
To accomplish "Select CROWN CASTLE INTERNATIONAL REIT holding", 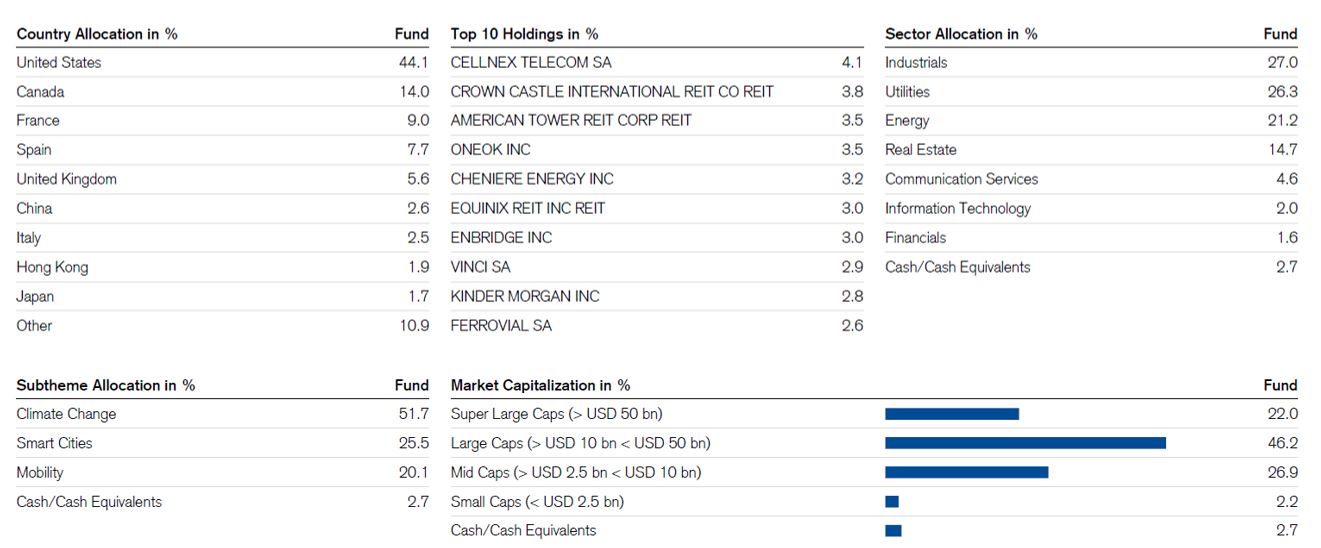I will (x=612, y=92).
